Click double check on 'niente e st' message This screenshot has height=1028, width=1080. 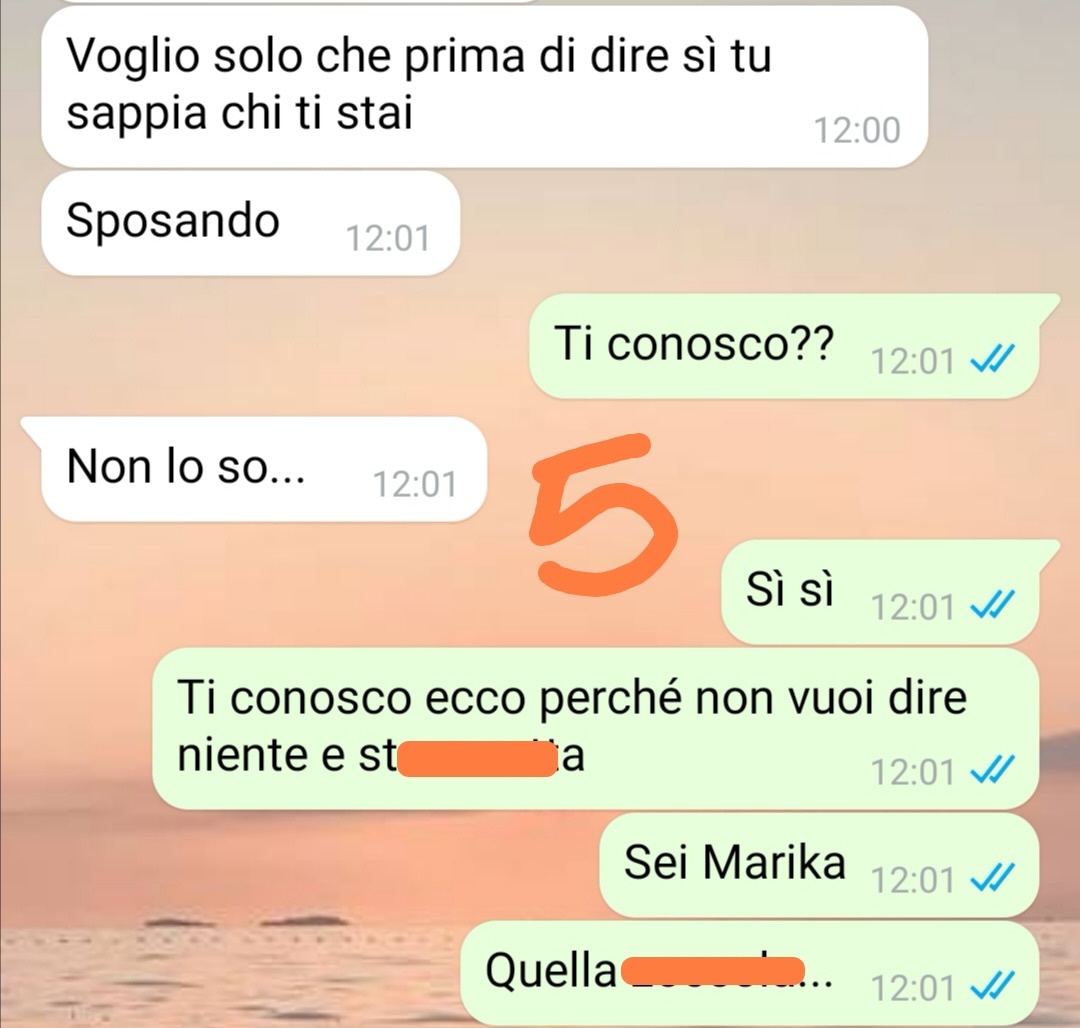coord(992,770)
